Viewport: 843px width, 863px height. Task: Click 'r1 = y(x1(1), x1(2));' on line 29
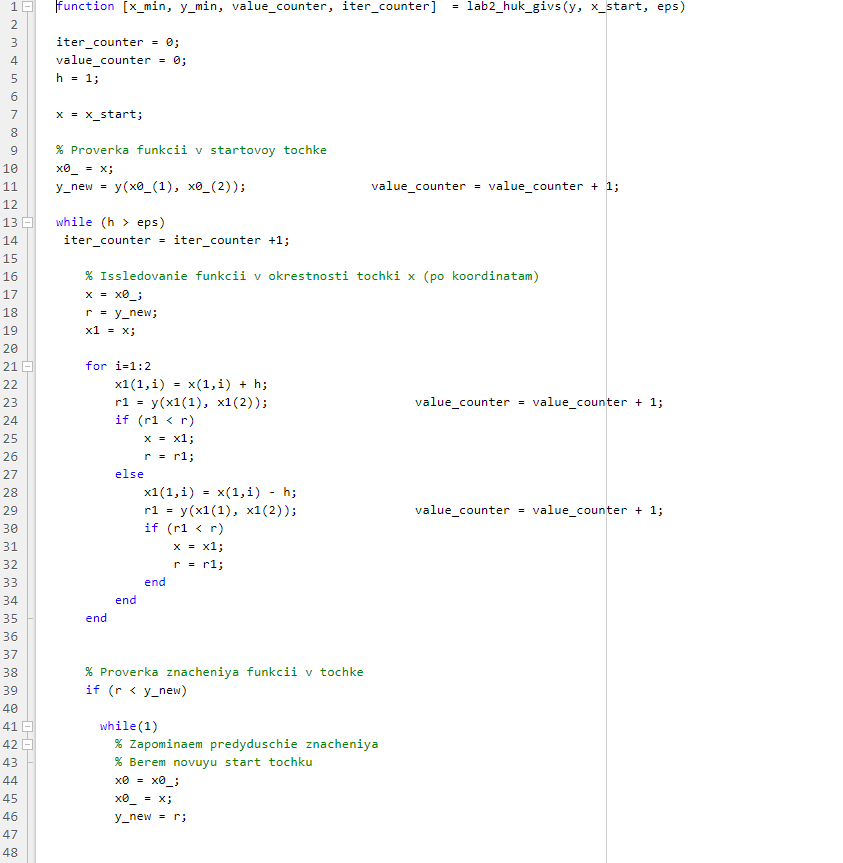[220, 511]
